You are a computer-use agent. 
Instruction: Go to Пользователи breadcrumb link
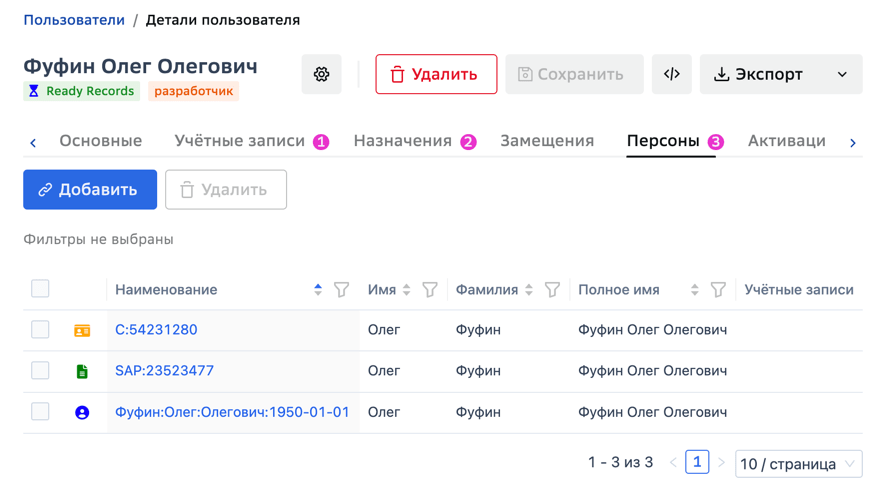[74, 20]
